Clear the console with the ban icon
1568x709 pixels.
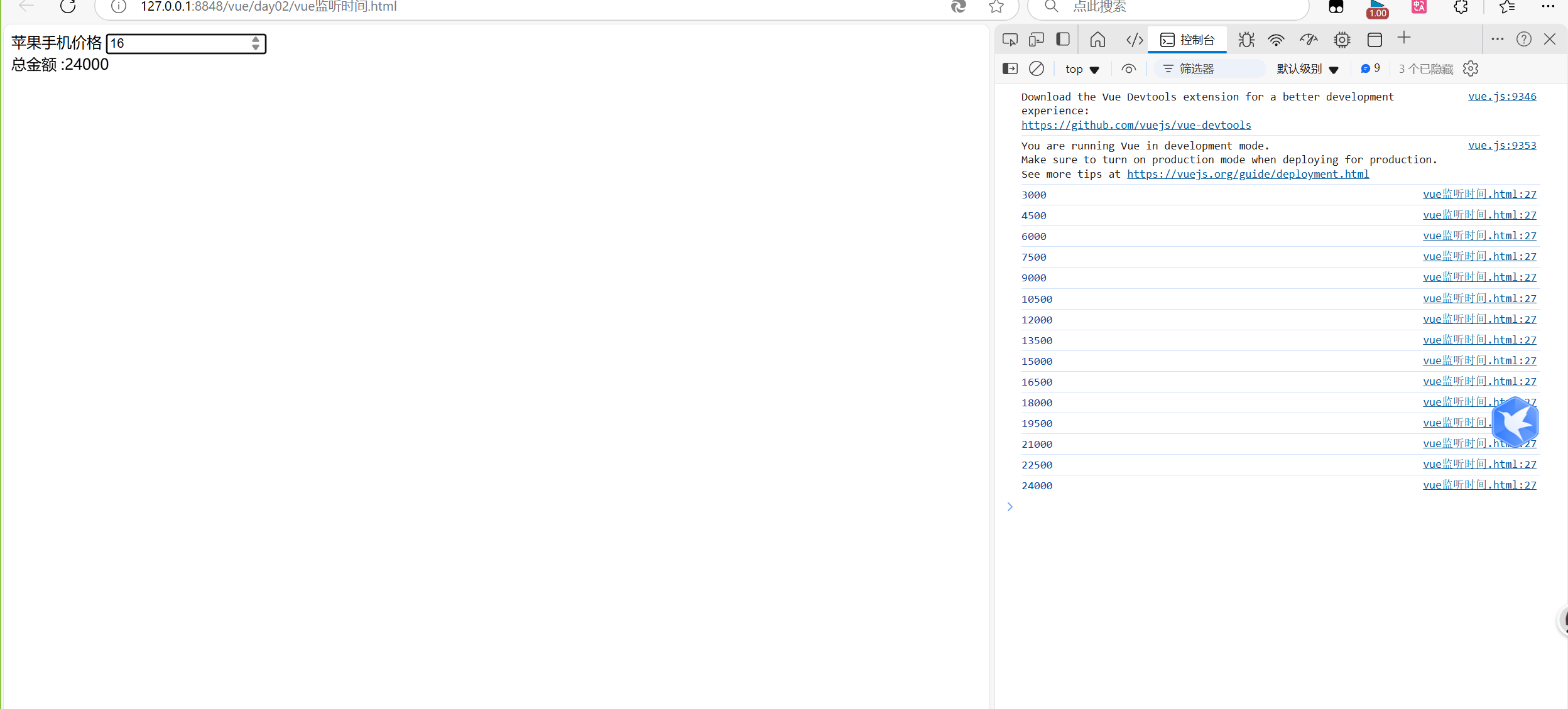tap(1037, 68)
